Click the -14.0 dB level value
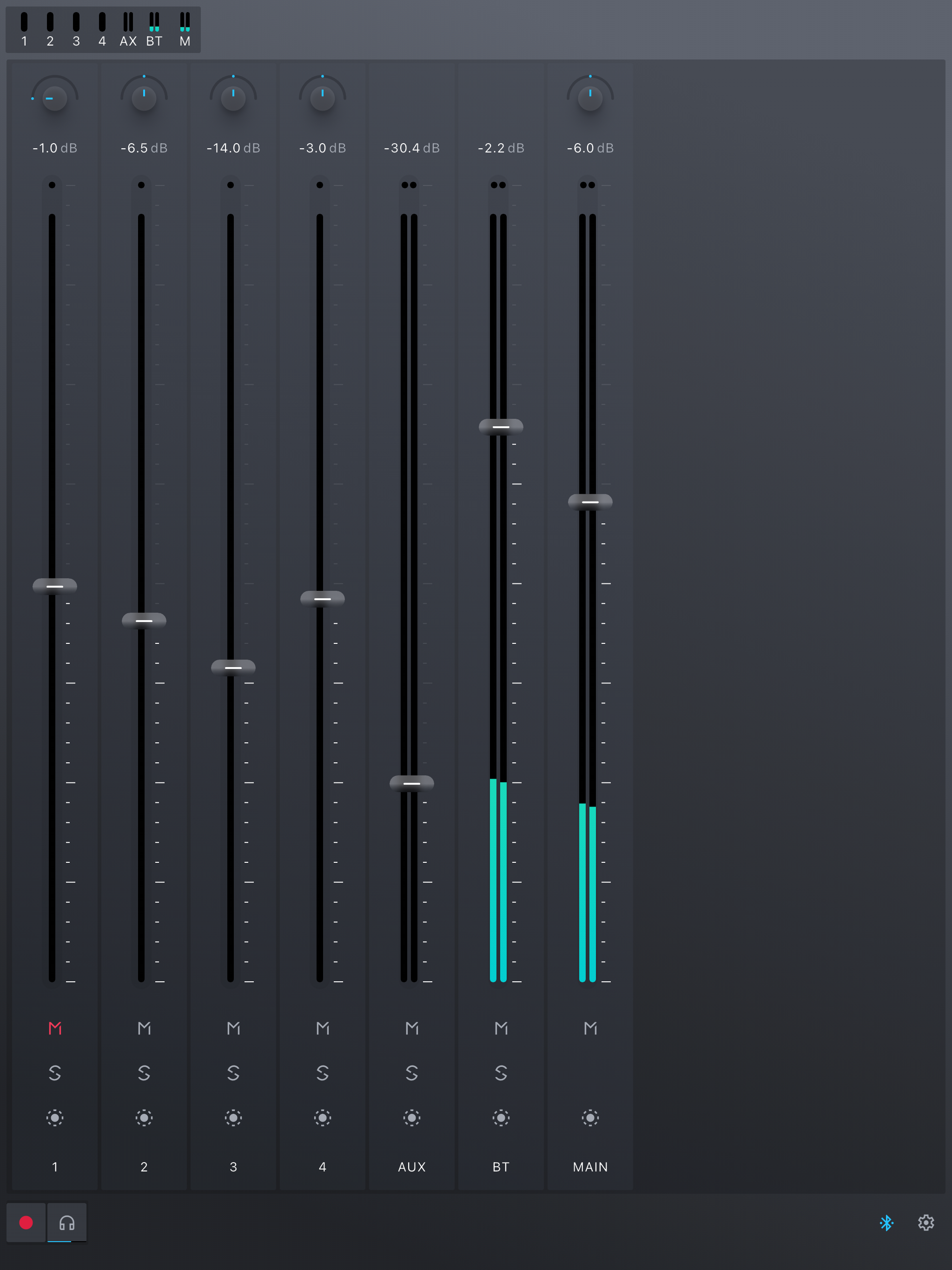 click(x=233, y=148)
